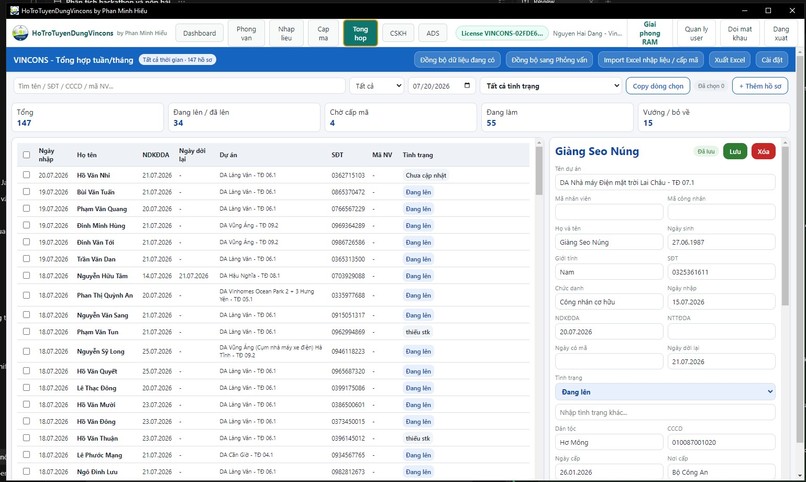This screenshot has height=482, width=806.
Task: Check the box for Trần Văn Dan
Action: click(26, 259)
